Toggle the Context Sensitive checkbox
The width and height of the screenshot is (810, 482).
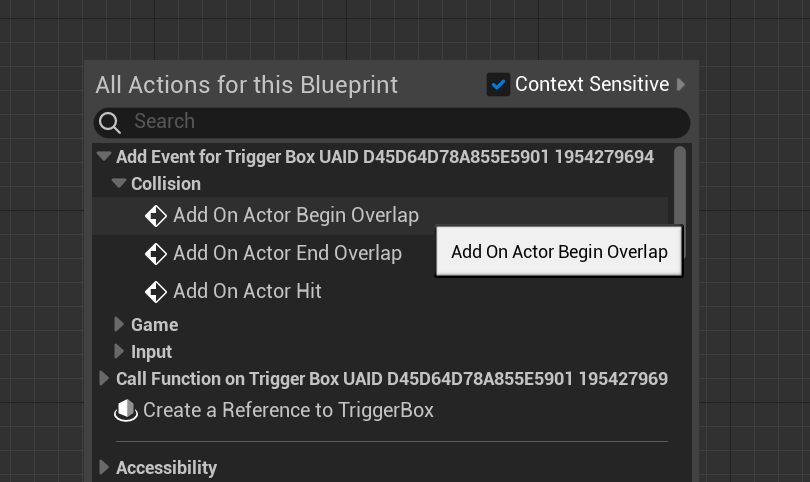pos(498,85)
